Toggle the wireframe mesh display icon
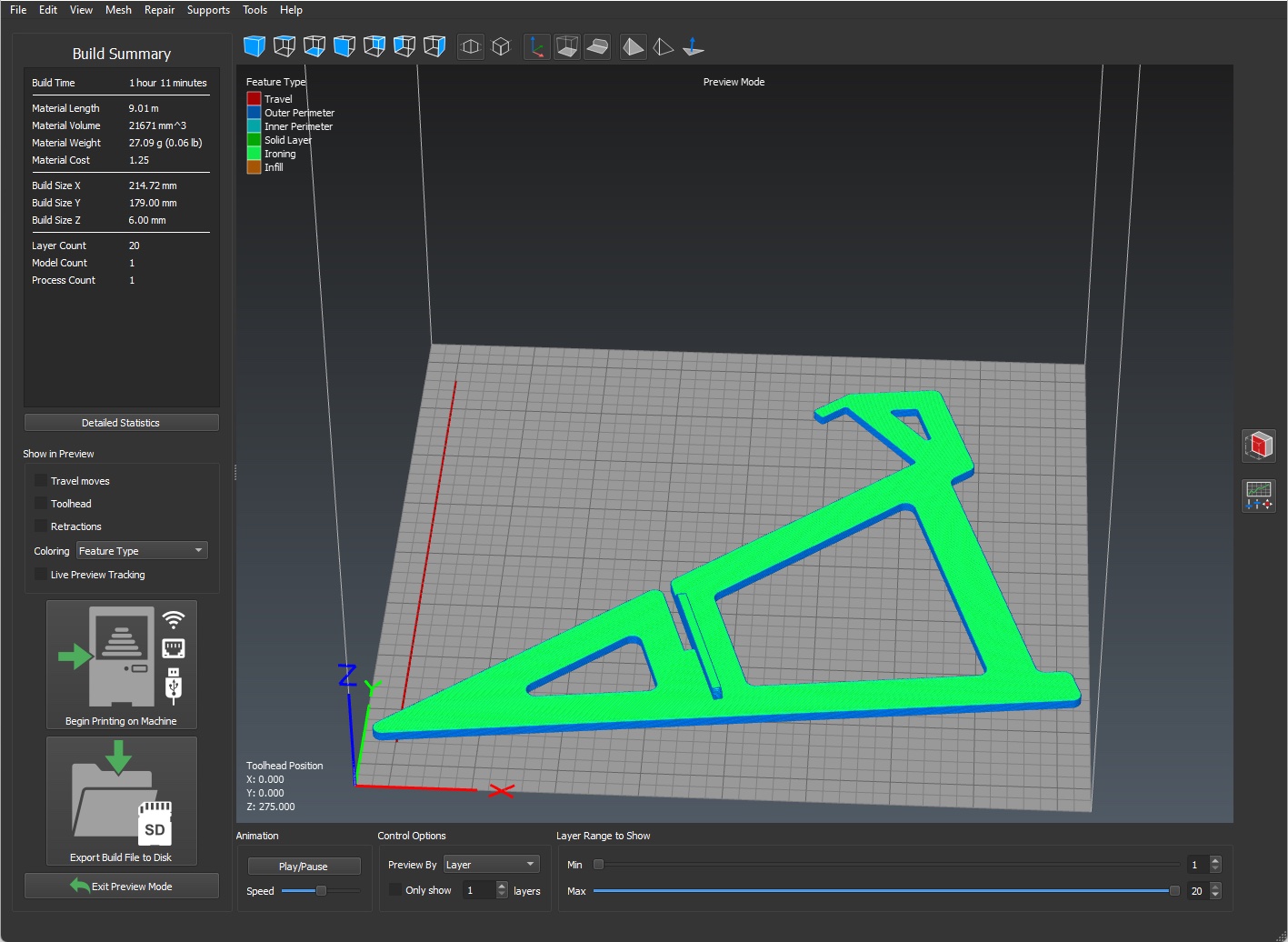 point(664,46)
